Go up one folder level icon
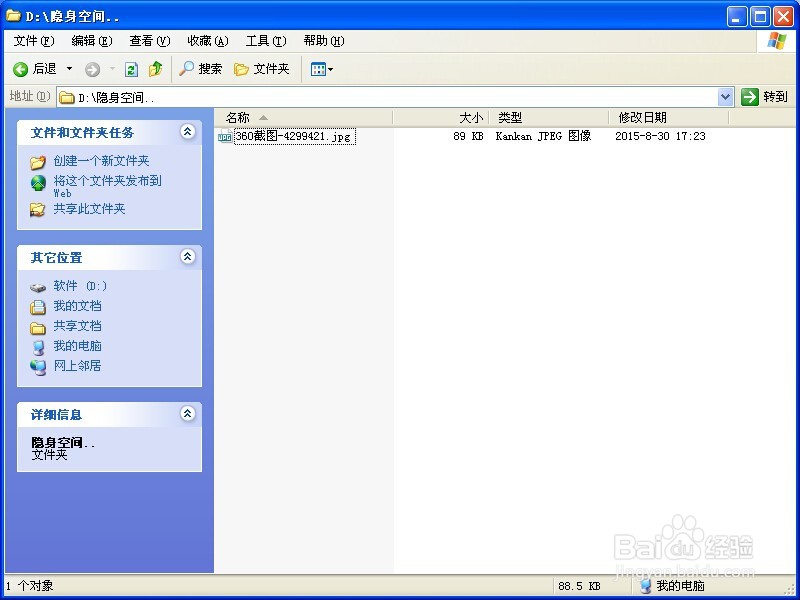Viewport: 800px width, 600px height. pos(156,69)
